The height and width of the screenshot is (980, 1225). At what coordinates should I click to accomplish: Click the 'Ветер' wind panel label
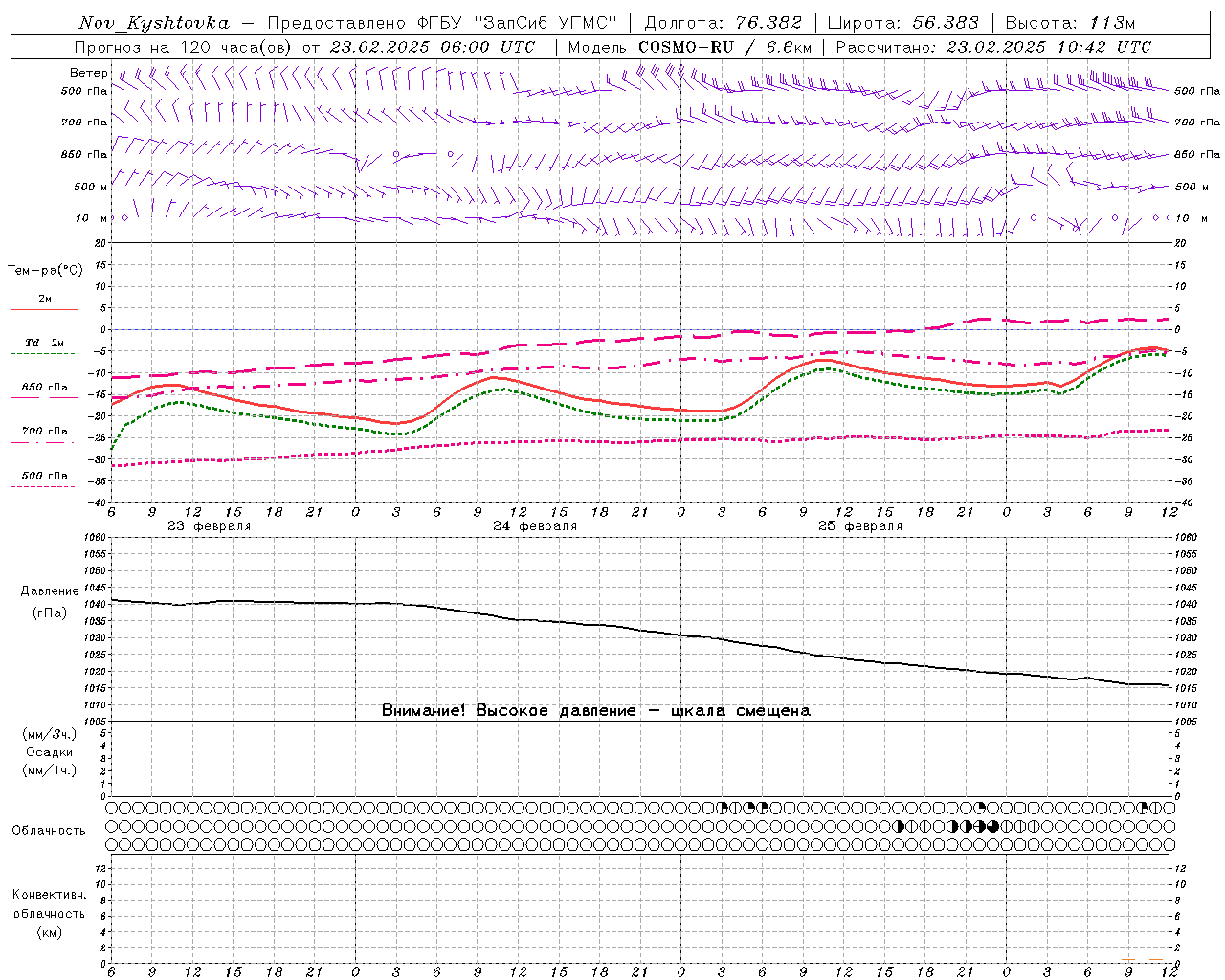pos(88,73)
